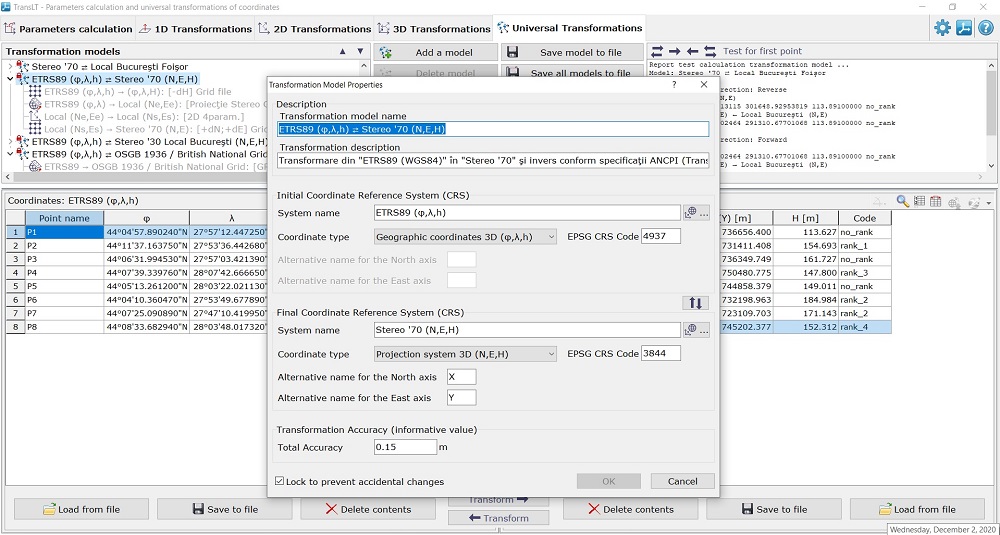Click the reversed double arrows test icon

click(710, 51)
